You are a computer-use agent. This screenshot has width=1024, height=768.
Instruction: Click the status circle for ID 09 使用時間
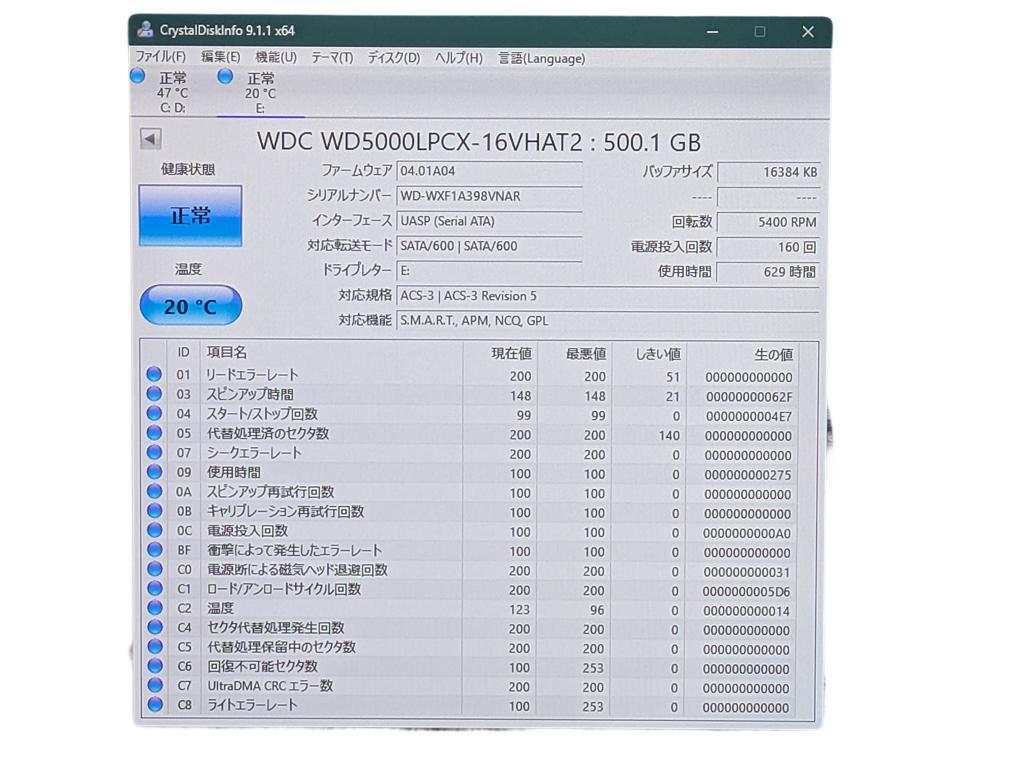click(153, 472)
